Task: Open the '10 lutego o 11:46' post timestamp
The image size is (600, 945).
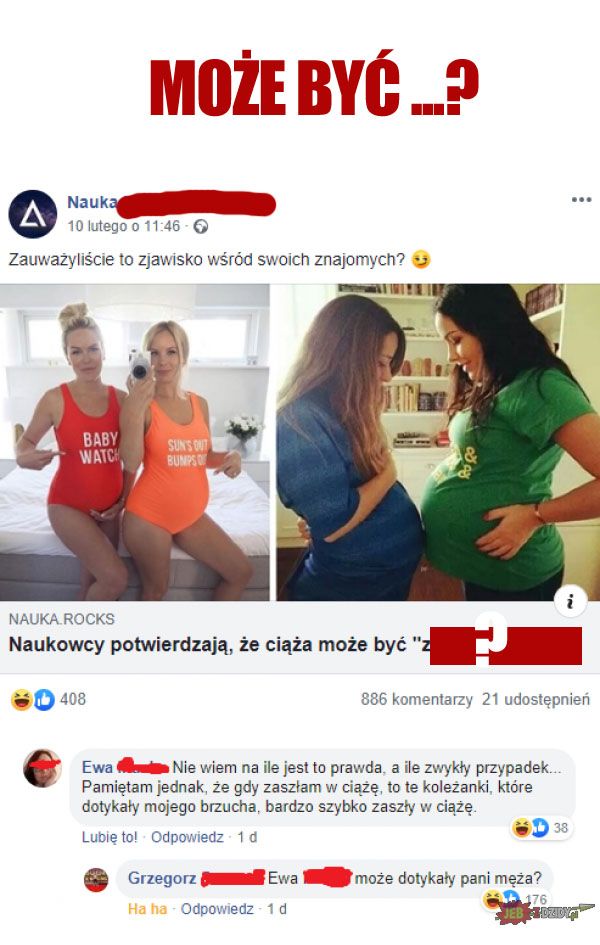Action: (x=124, y=226)
